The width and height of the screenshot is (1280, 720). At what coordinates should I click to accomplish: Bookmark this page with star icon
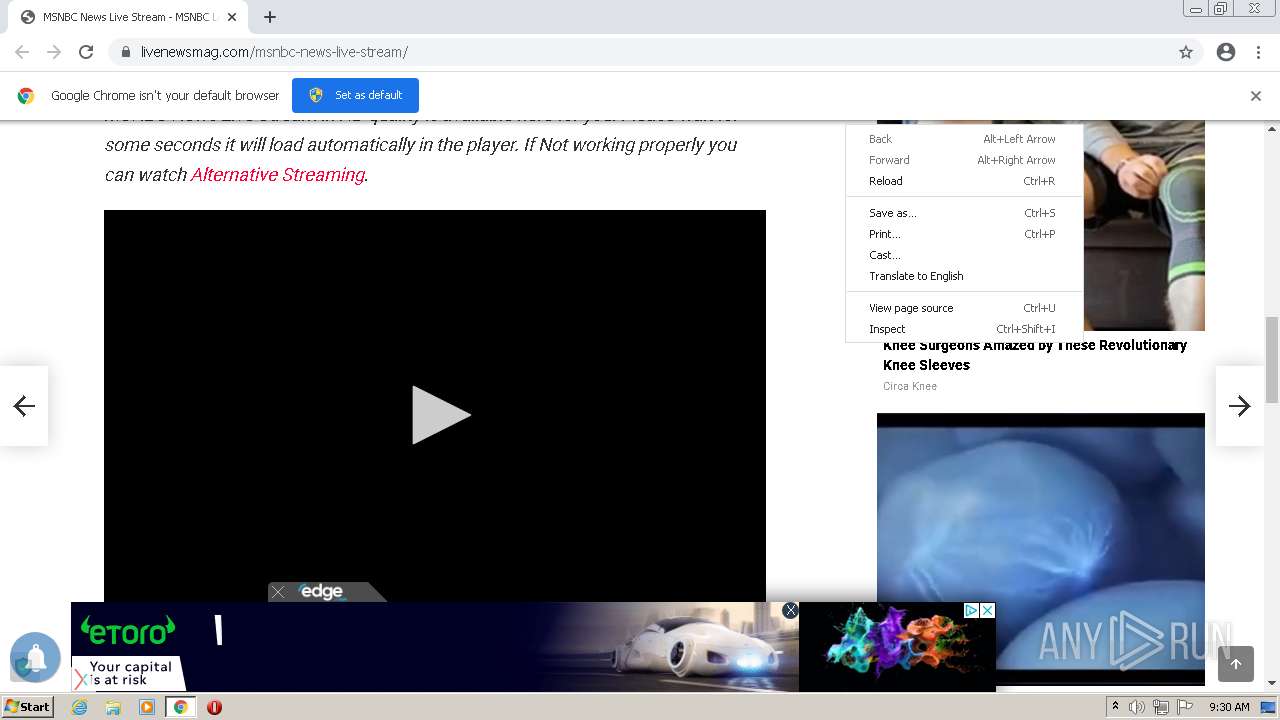[1186, 52]
